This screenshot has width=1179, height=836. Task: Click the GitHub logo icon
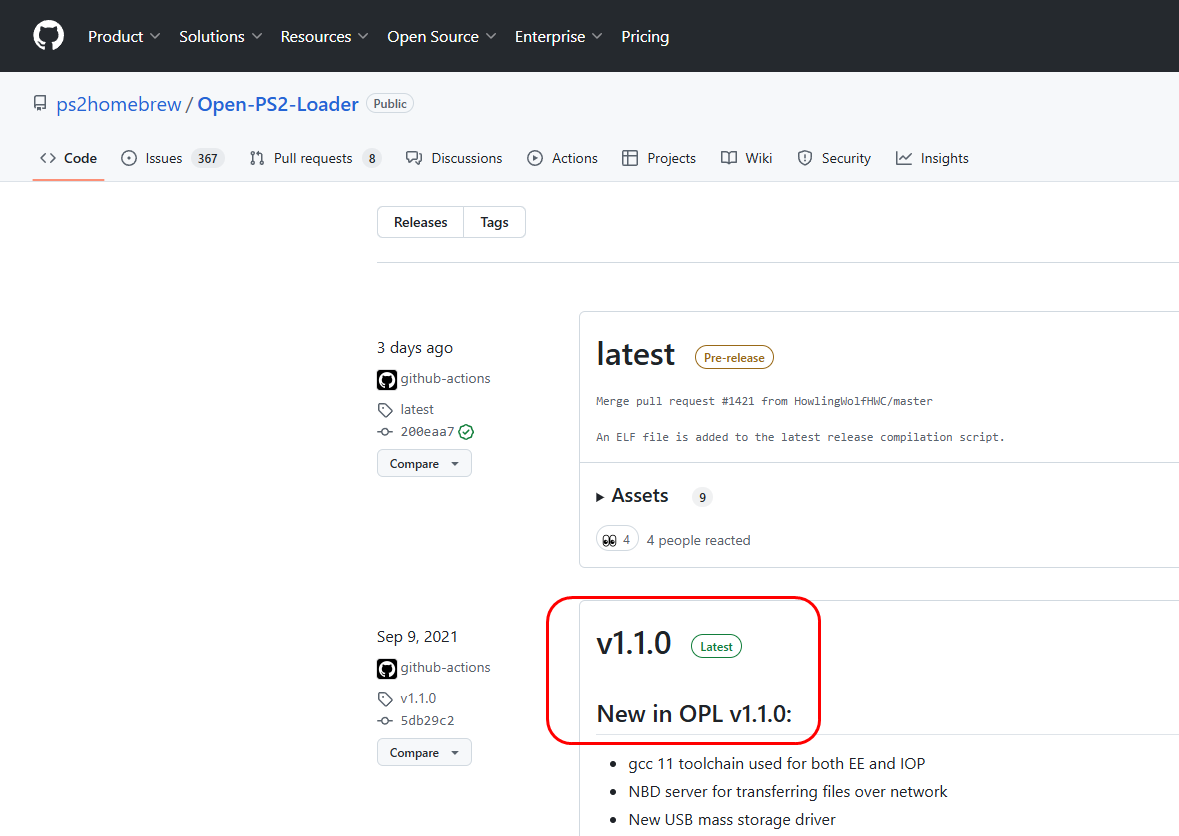pyautogui.click(x=48, y=36)
